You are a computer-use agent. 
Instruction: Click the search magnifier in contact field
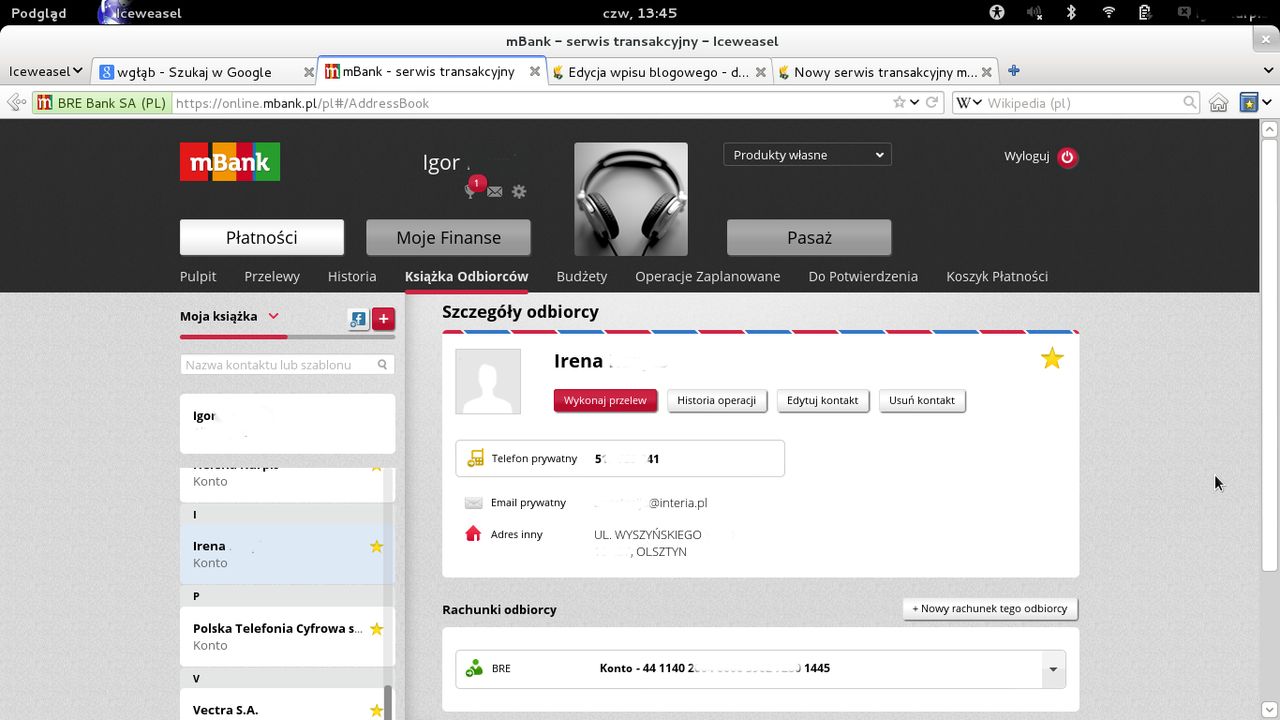coord(382,365)
